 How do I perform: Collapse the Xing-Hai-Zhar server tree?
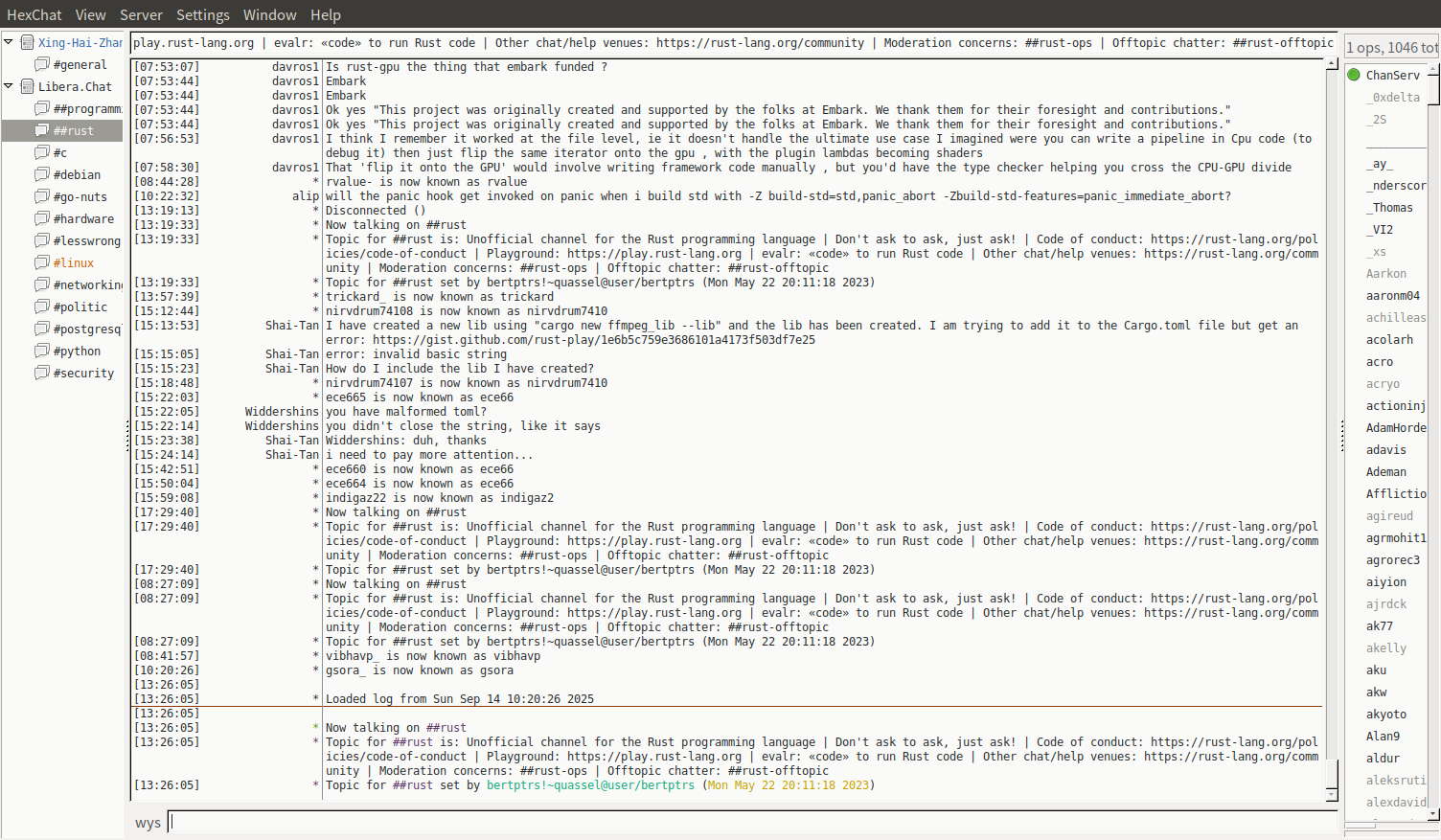tap(9, 42)
